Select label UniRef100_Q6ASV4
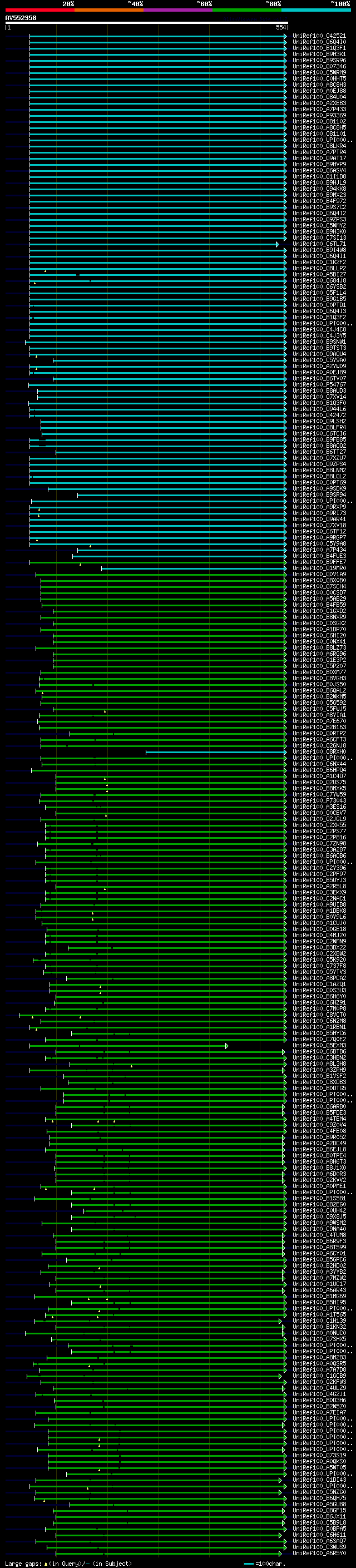The width and height of the screenshot is (356, 1568). (x=319, y=170)
